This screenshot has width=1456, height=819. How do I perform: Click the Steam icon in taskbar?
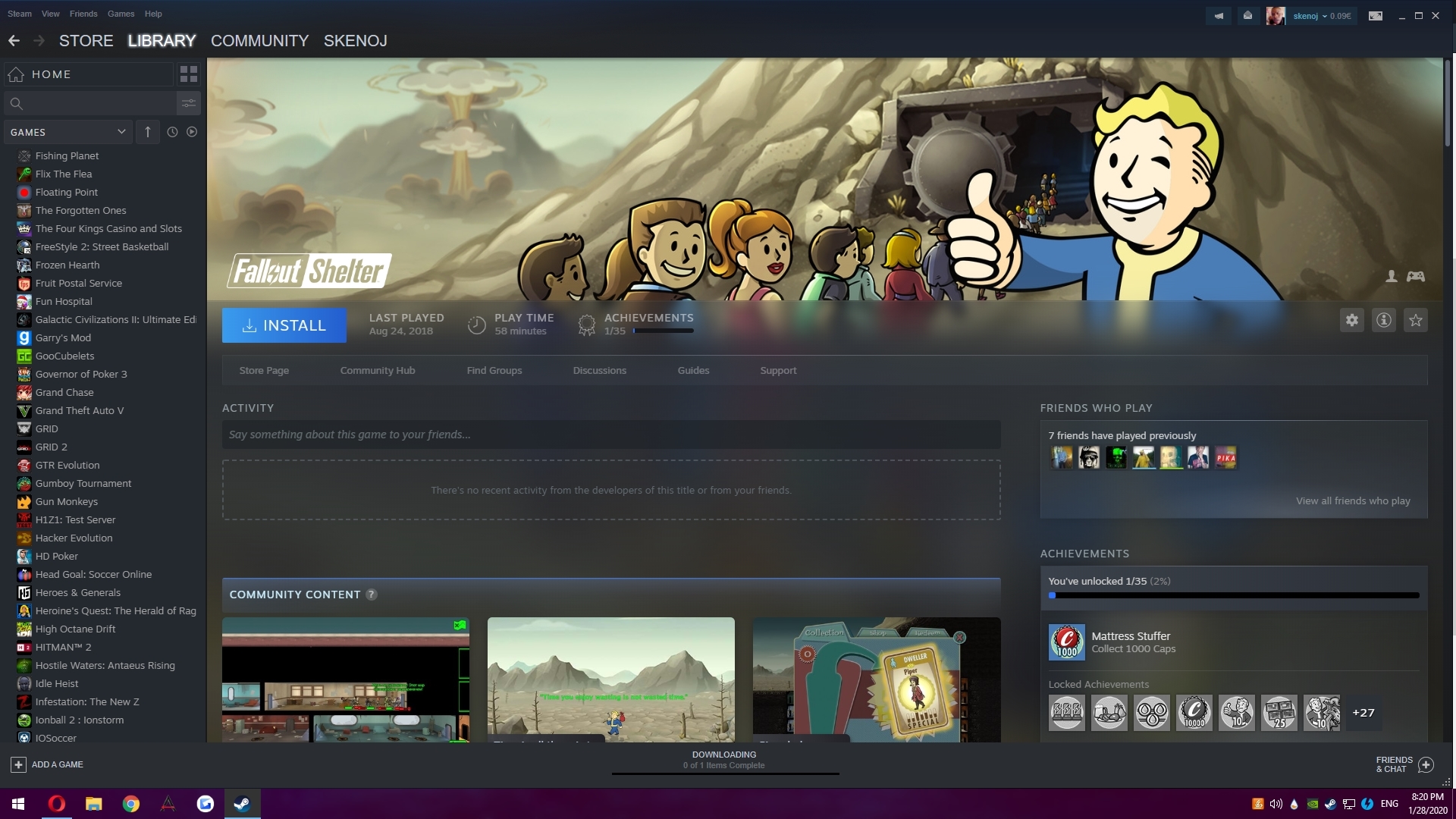(243, 804)
